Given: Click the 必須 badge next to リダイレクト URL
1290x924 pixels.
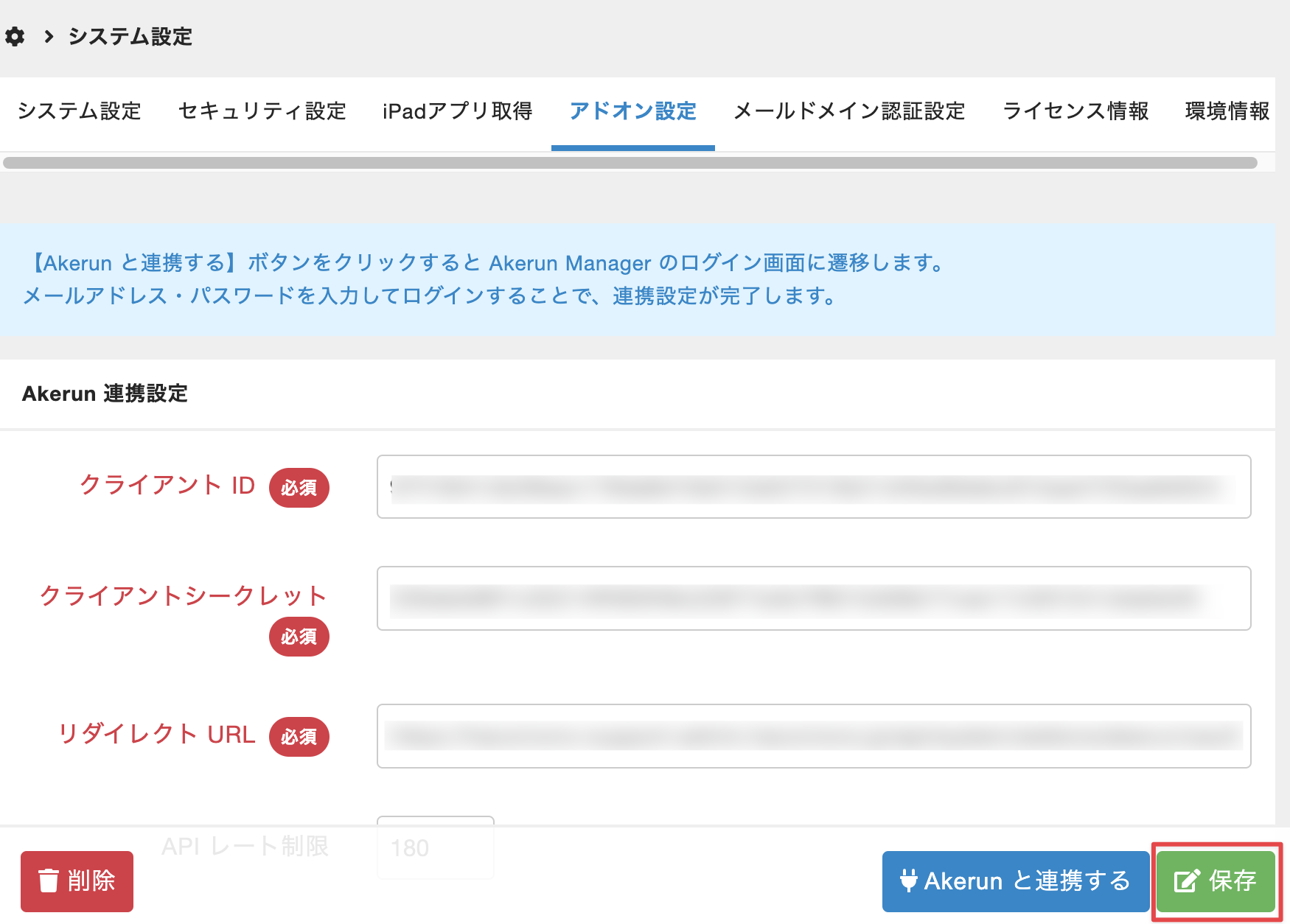Looking at the screenshot, I should [299, 737].
